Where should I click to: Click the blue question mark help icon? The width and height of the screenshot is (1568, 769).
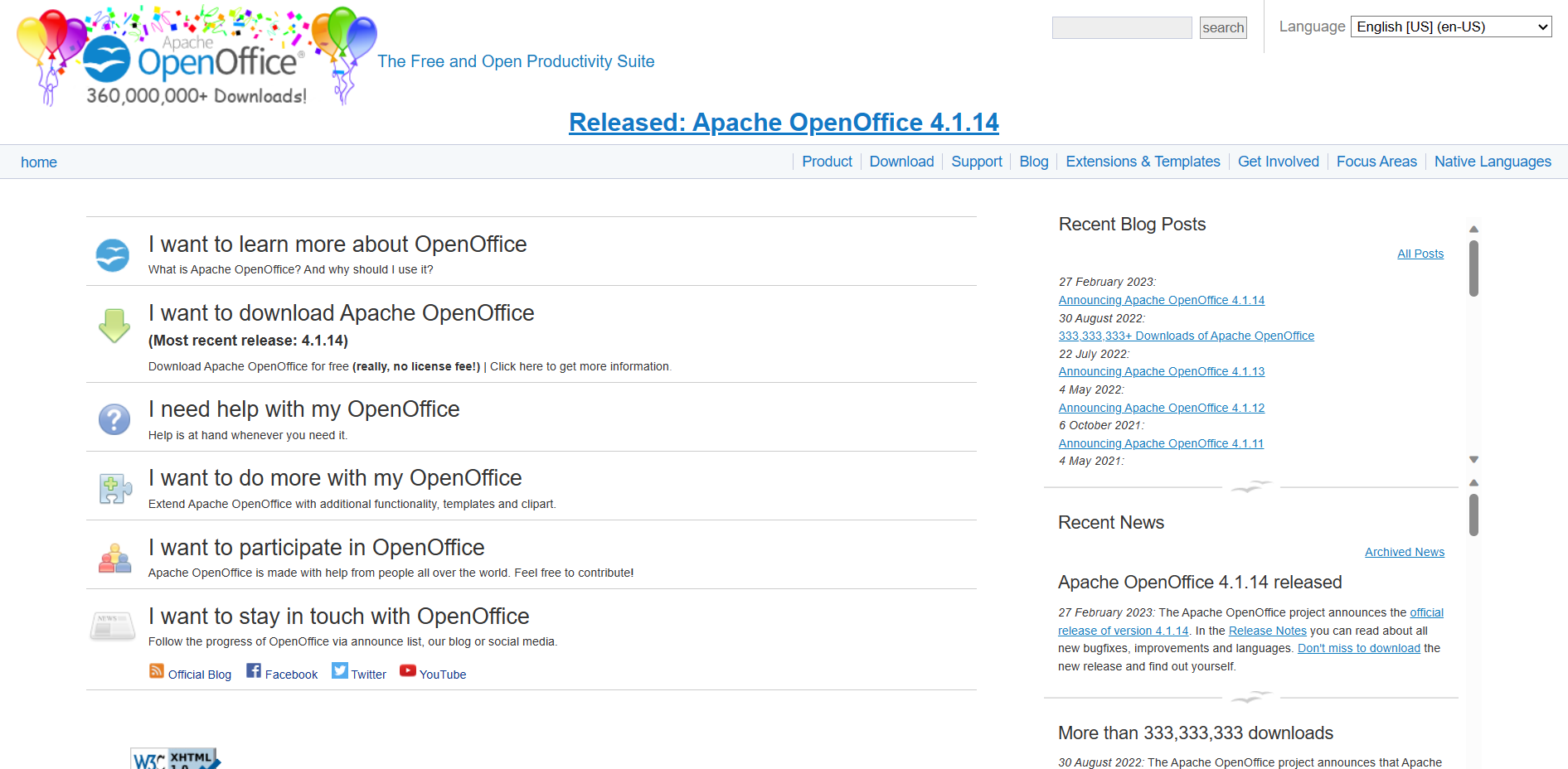tap(114, 419)
